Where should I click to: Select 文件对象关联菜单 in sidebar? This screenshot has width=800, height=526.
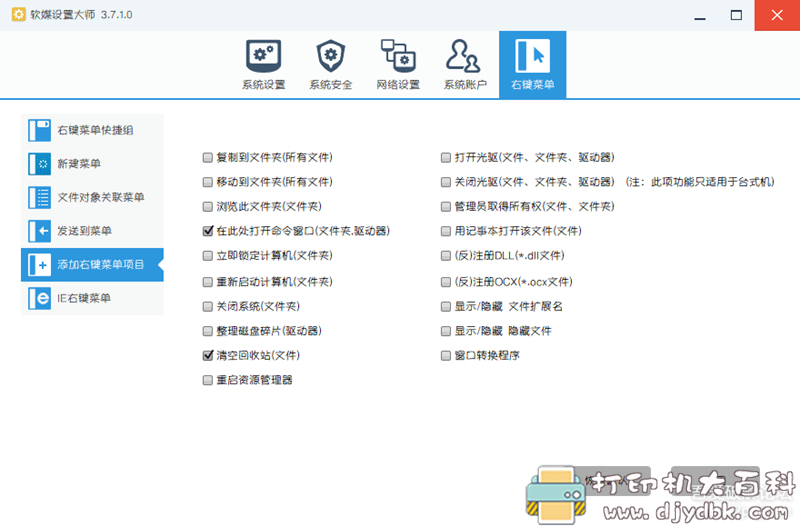(92, 197)
